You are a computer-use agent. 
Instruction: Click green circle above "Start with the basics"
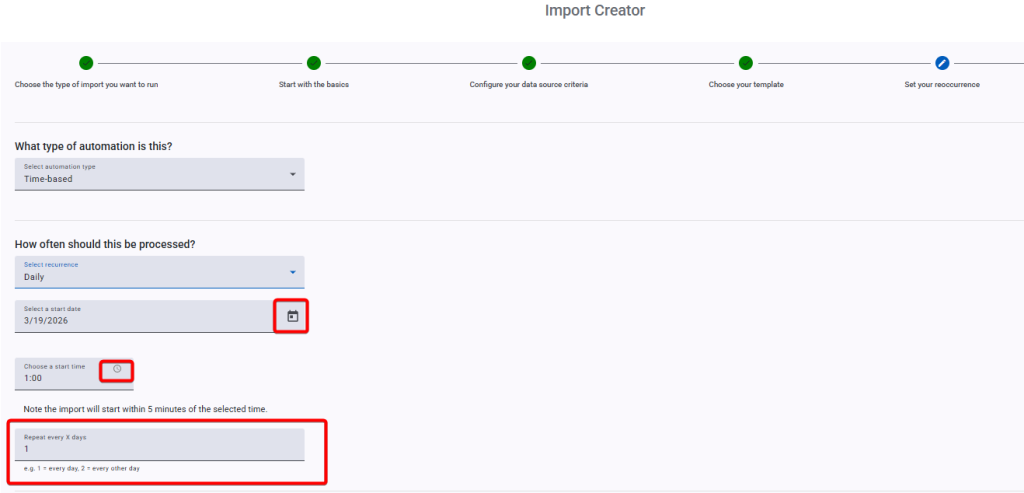pos(313,63)
